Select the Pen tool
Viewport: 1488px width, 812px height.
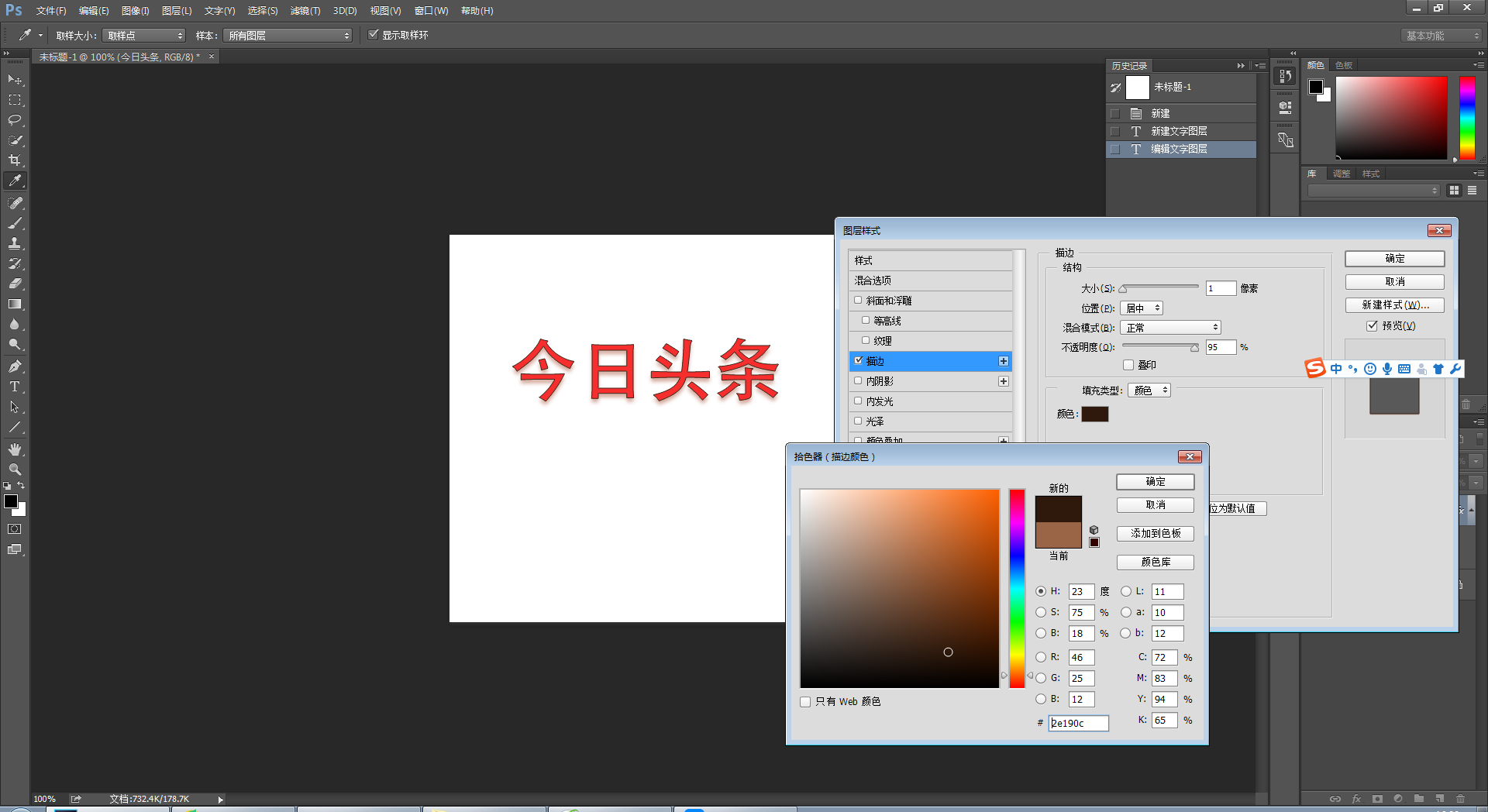[x=15, y=366]
